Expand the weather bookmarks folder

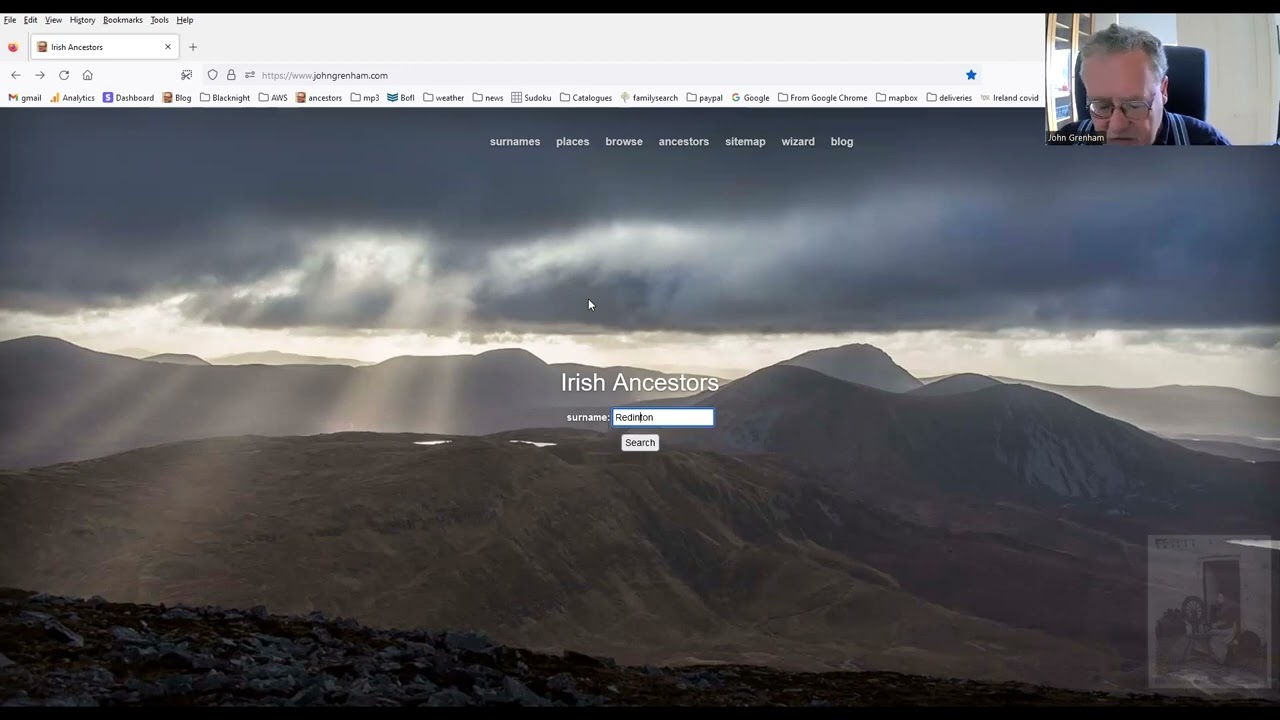443,98
